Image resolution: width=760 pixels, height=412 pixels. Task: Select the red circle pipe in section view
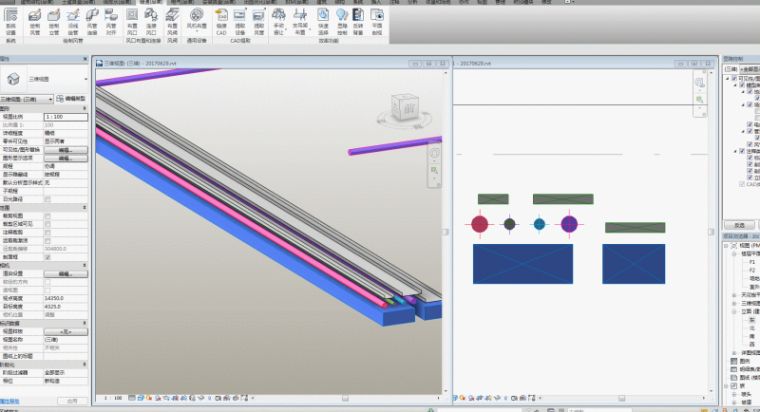click(x=479, y=224)
